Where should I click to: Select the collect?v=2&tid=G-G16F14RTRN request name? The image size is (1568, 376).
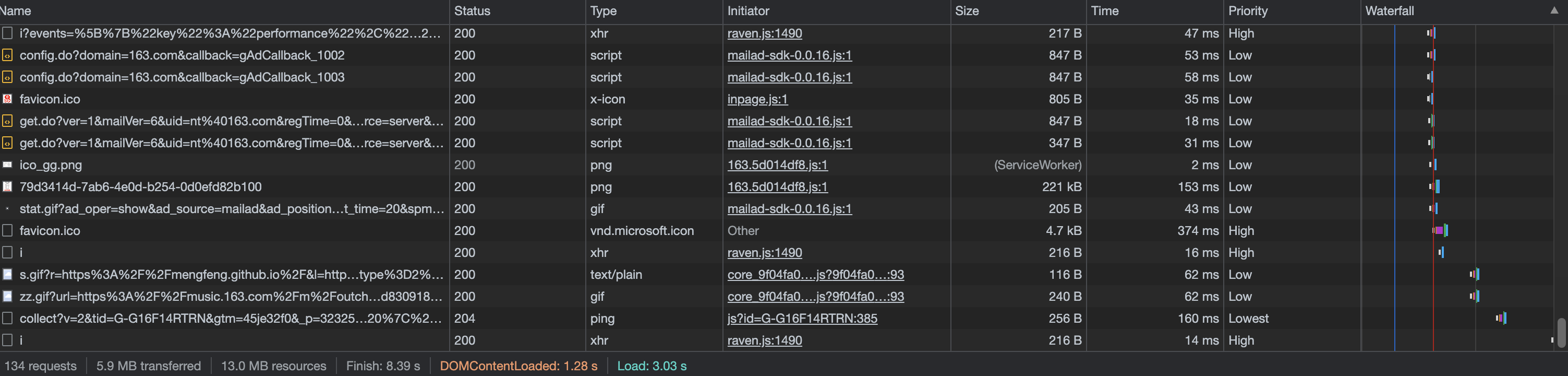point(231,318)
